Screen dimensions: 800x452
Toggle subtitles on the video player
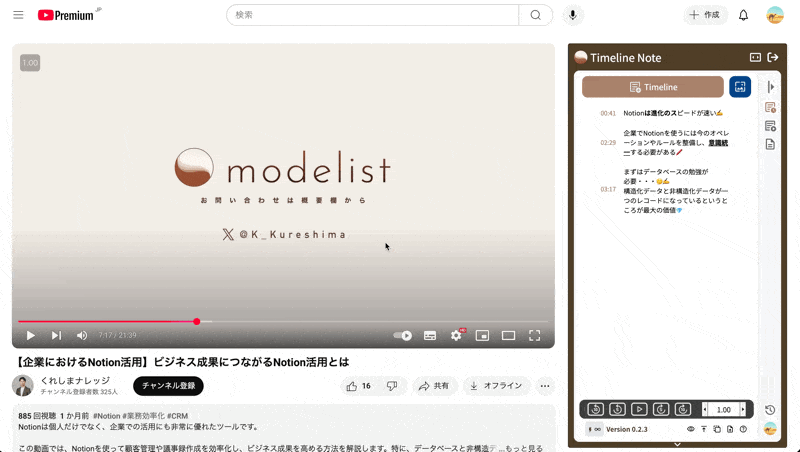[x=430, y=335]
